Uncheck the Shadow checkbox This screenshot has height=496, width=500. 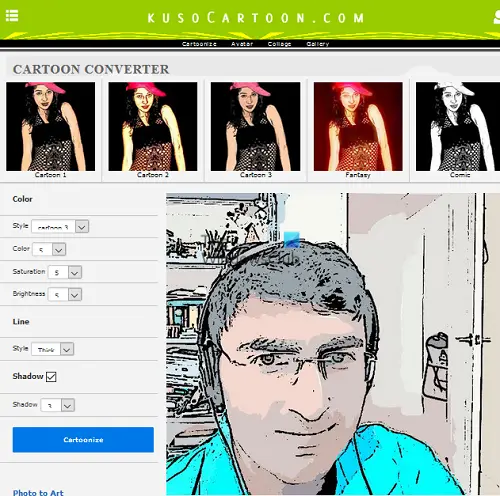tap(51, 377)
